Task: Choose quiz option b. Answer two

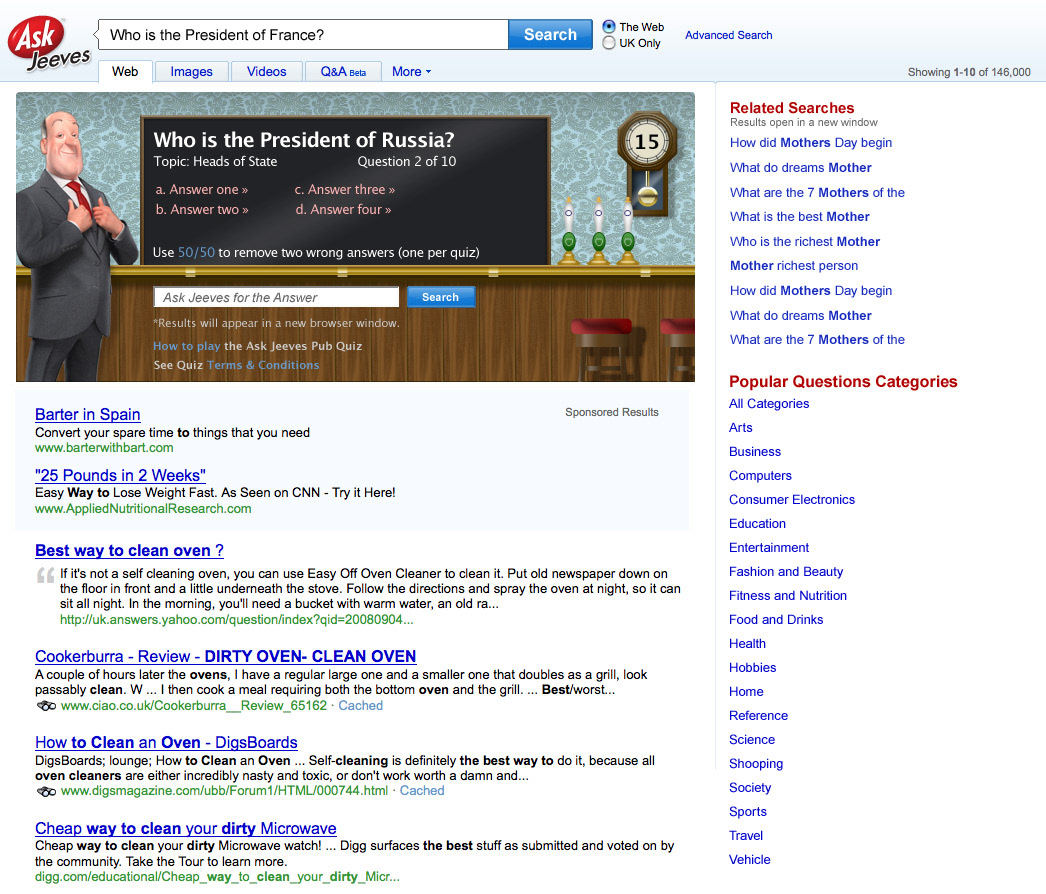Action: (201, 209)
